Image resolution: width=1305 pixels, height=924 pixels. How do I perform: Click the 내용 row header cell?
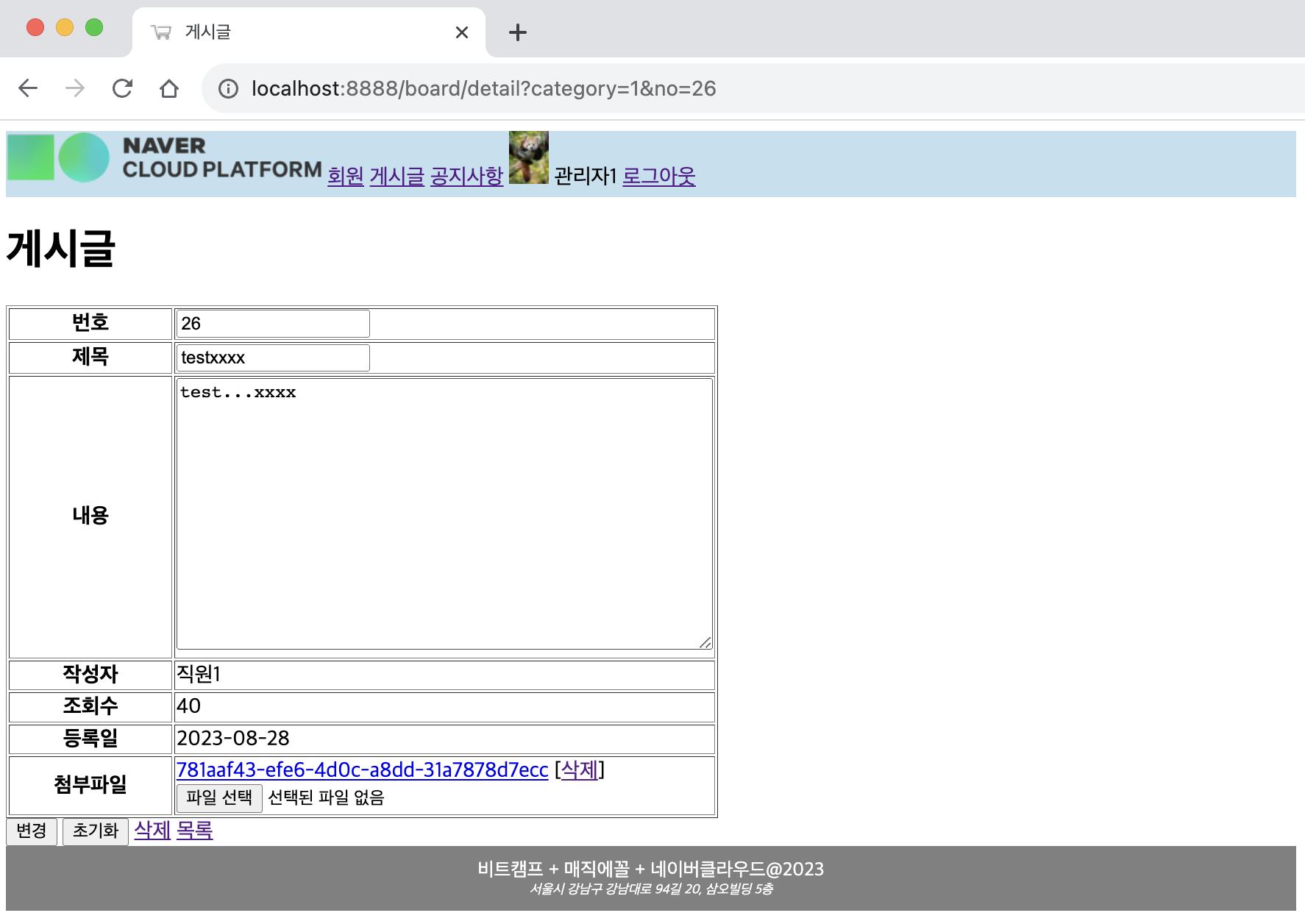pyautogui.click(x=90, y=516)
